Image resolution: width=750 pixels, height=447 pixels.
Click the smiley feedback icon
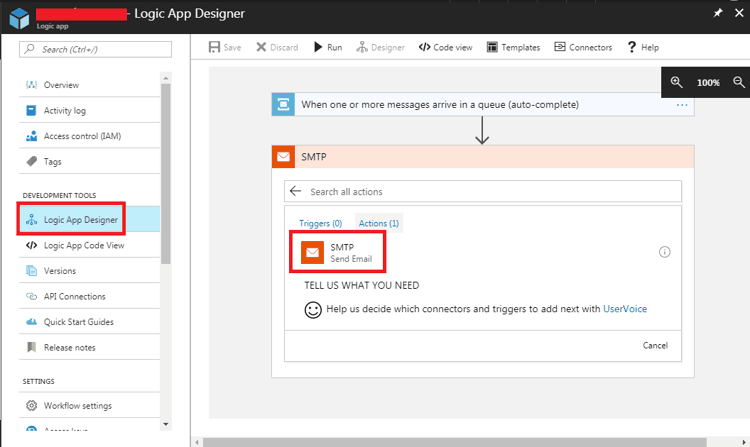pos(313,310)
